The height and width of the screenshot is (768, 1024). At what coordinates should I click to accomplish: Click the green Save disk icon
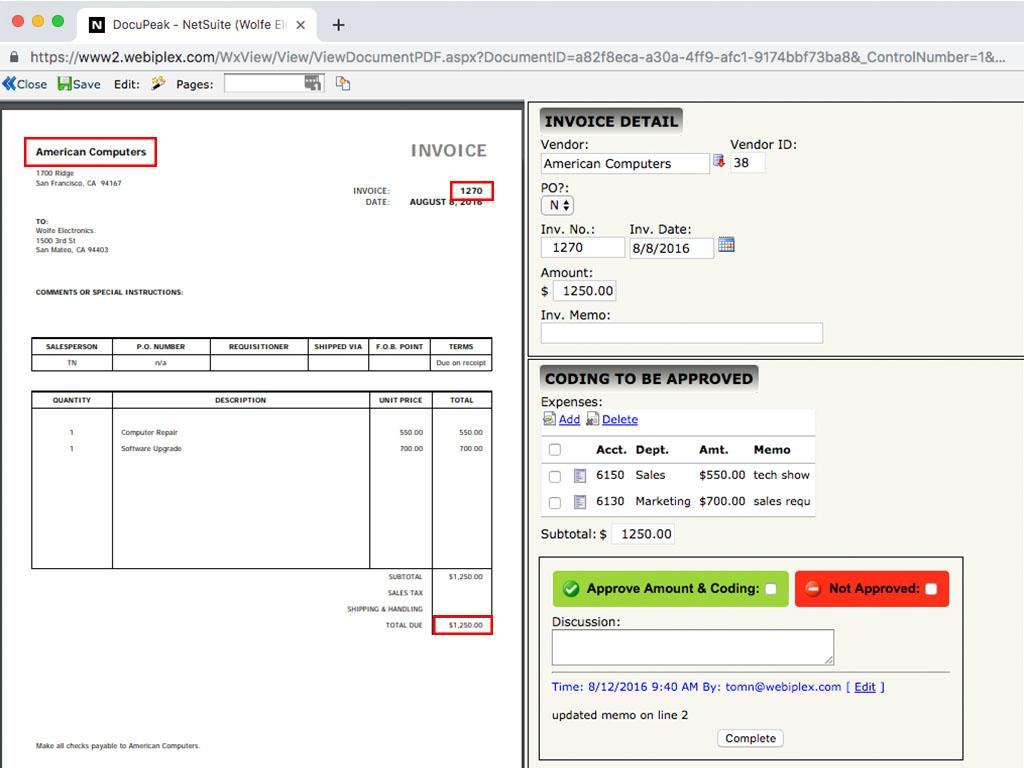tap(64, 84)
